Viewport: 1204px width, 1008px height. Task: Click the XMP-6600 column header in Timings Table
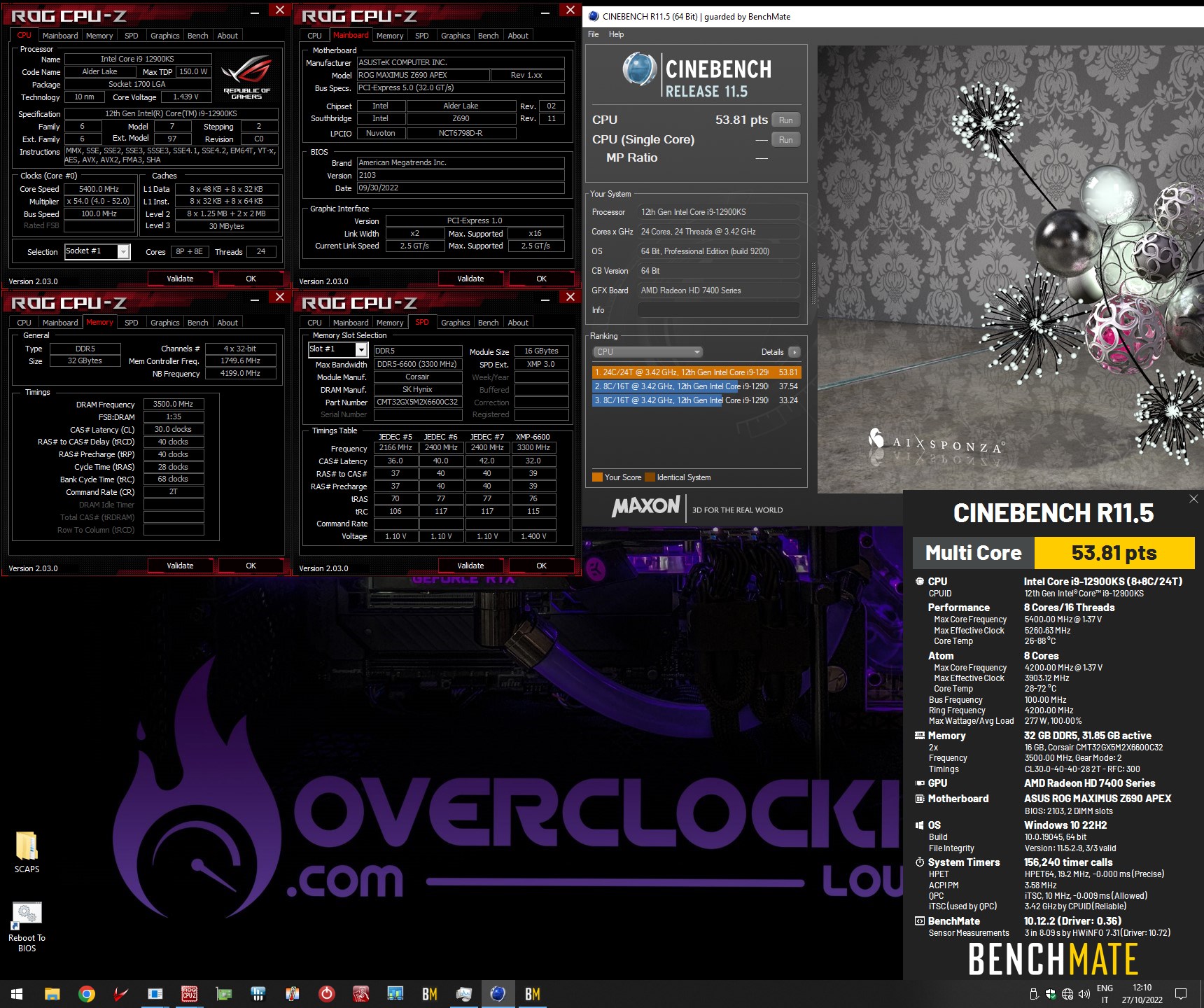[x=533, y=437]
